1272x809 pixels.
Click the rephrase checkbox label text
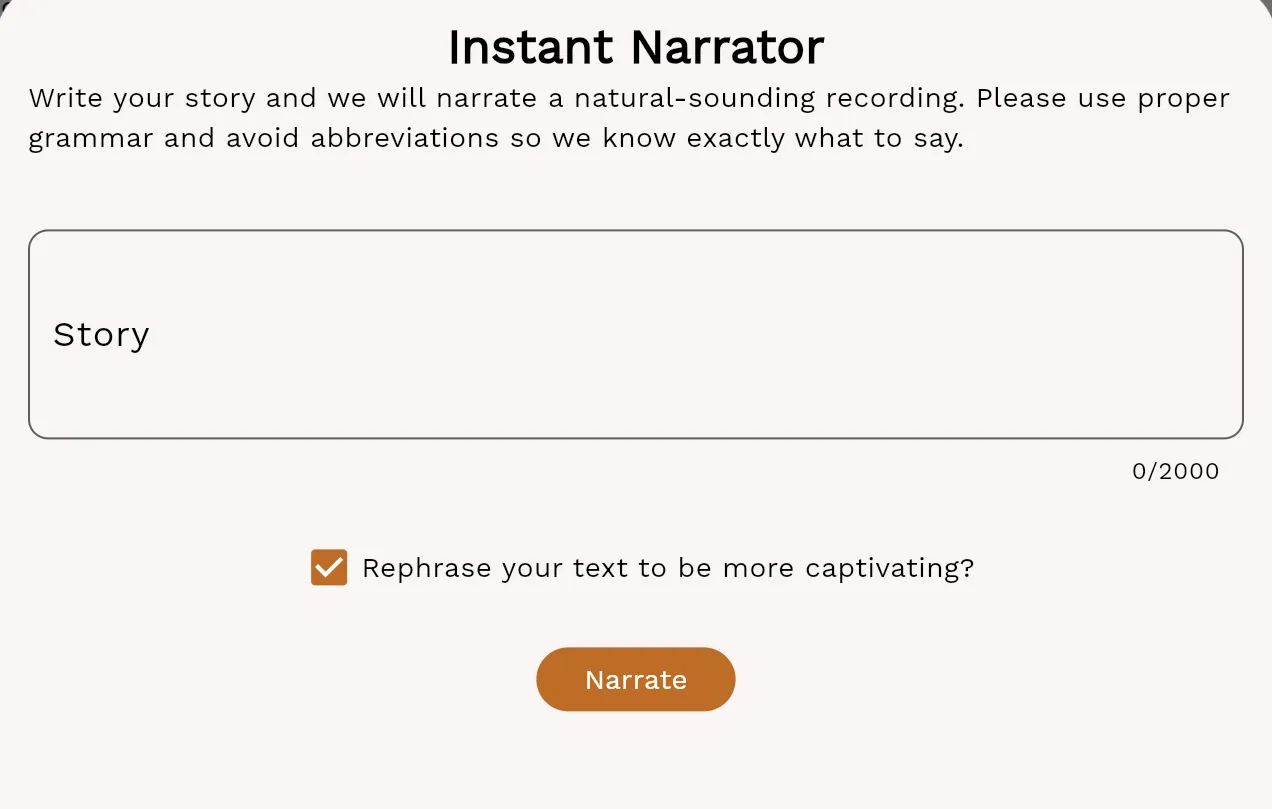(x=666, y=567)
